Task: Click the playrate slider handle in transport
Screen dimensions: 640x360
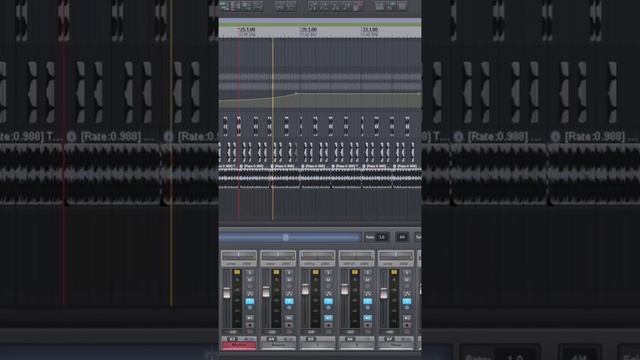Action: click(286, 237)
